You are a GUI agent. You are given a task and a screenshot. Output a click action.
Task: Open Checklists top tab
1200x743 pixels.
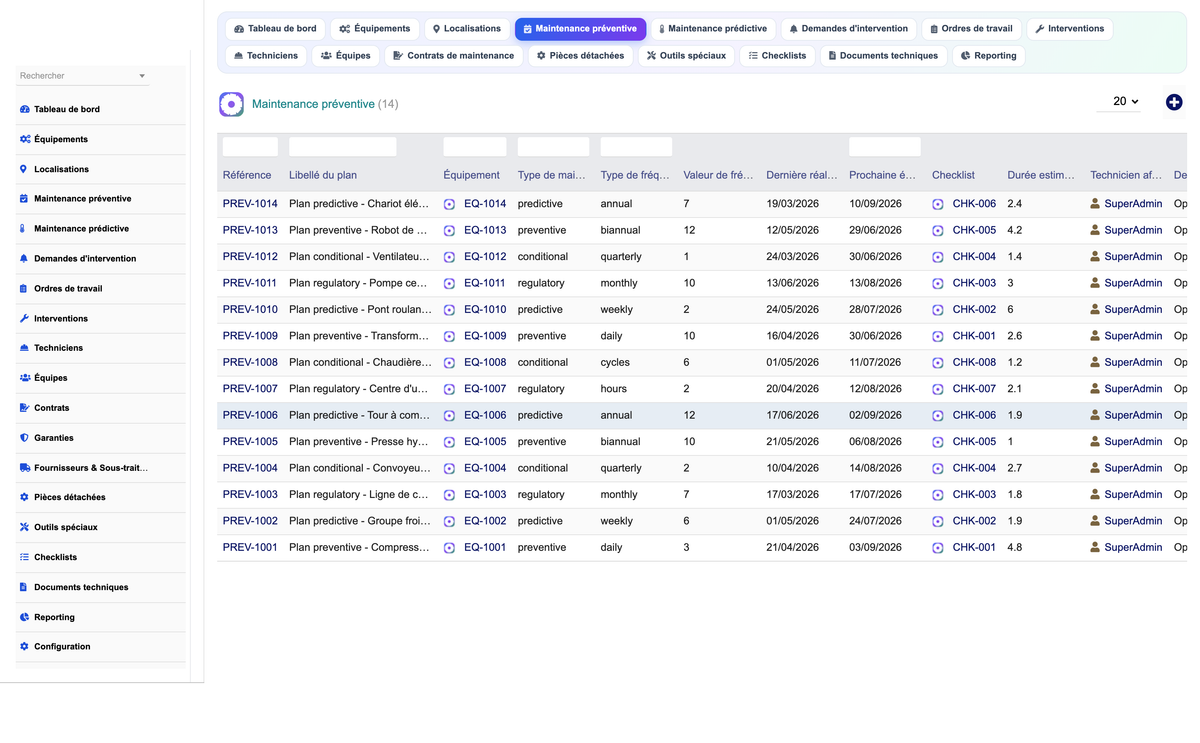777,56
